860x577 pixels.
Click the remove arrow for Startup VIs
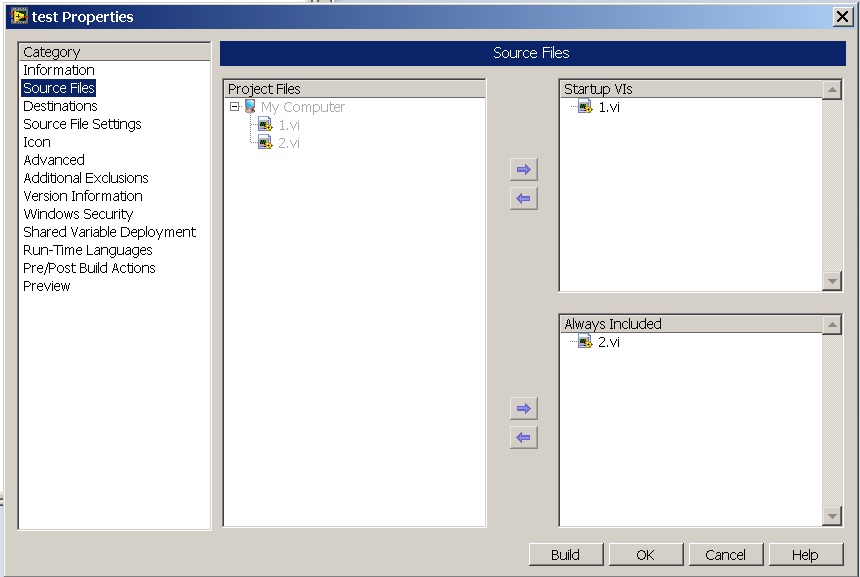pos(523,199)
